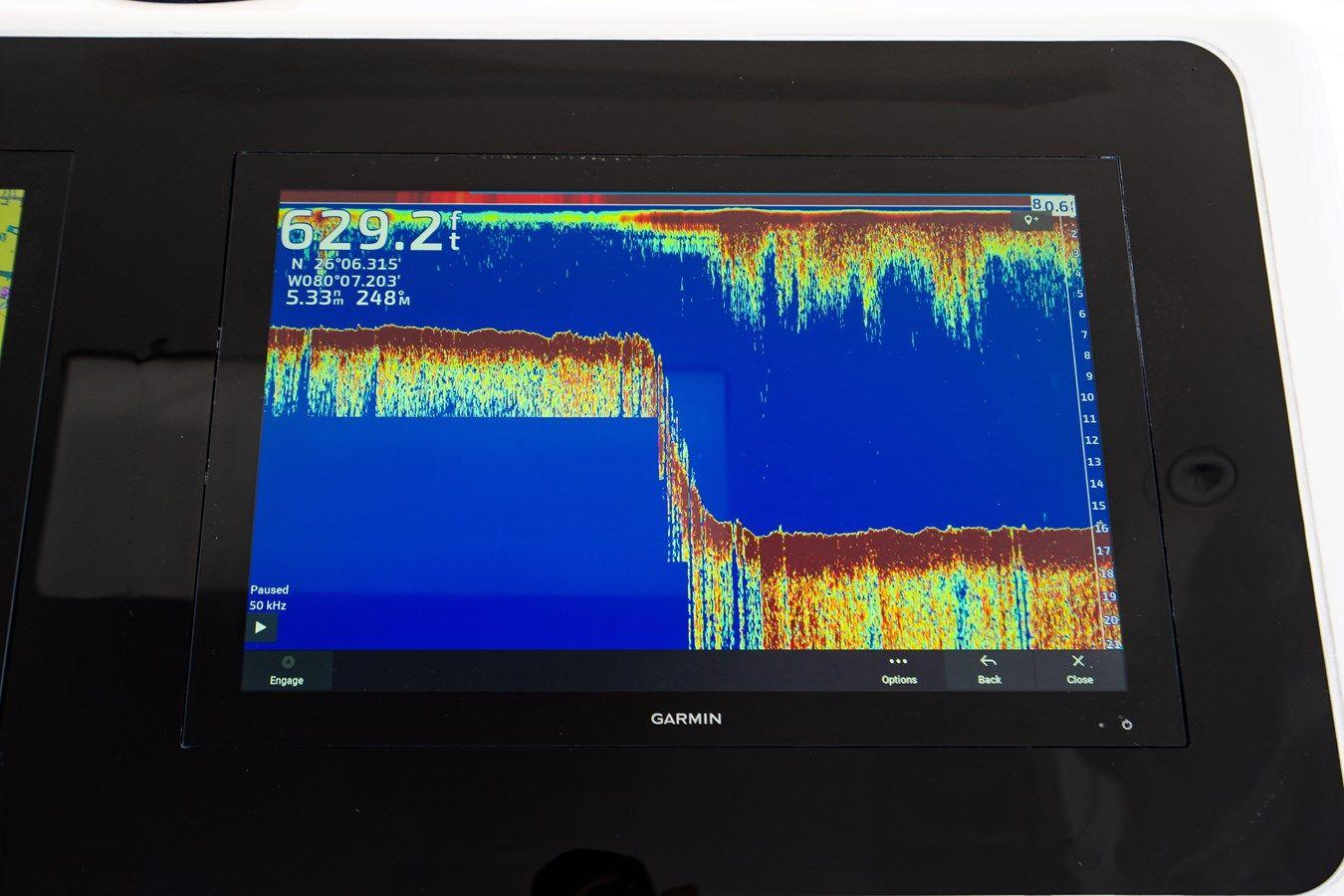Select the N 26°06.315' latitude readout
The height and width of the screenshot is (896, 1344).
coord(345,265)
